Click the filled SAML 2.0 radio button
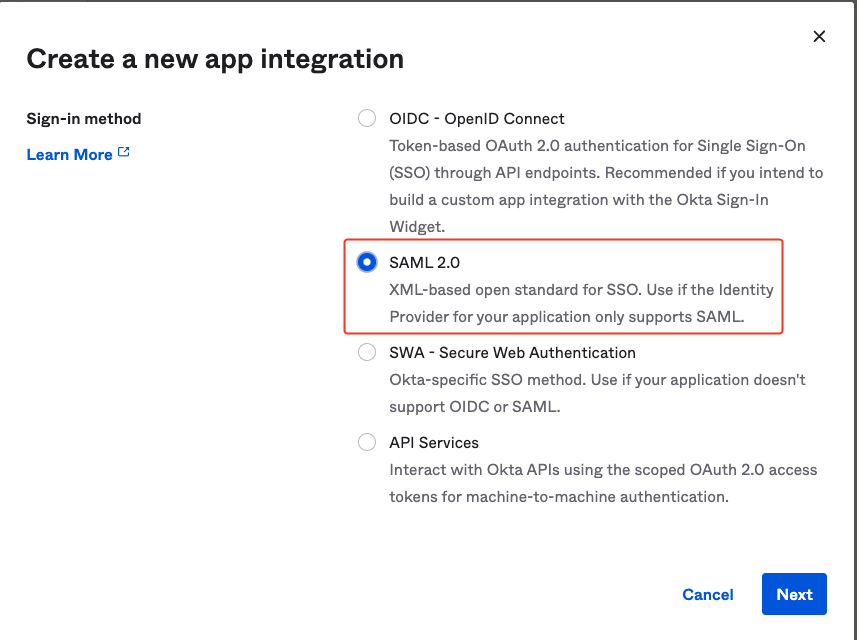857x640 pixels. pos(367,262)
